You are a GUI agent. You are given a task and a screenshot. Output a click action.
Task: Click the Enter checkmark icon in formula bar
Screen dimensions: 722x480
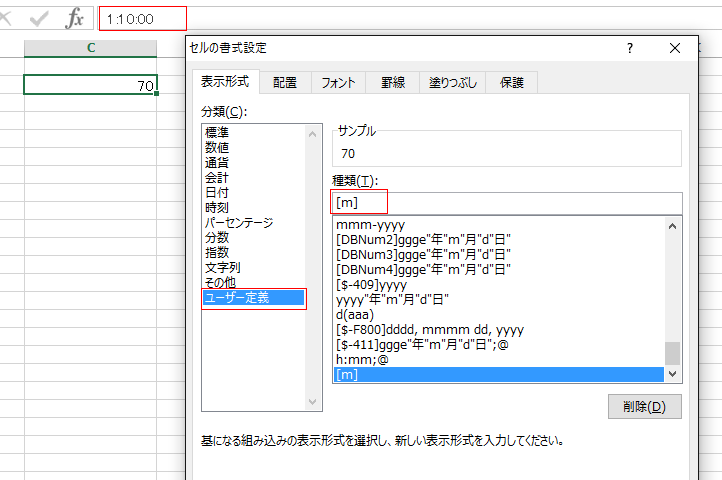click(x=40, y=19)
